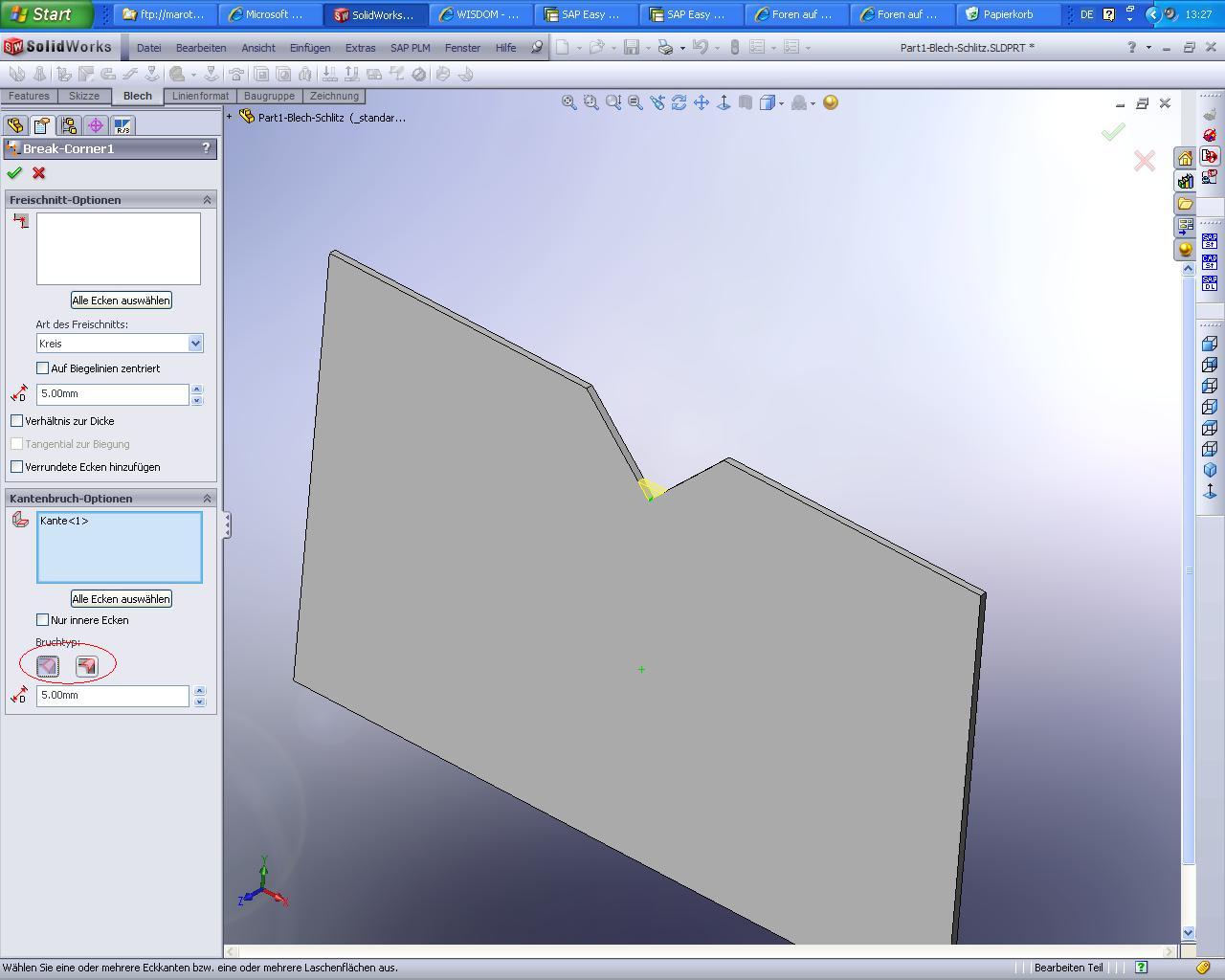Open the Print dropdown arrow
The width and height of the screenshot is (1225, 980).
[x=682, y=48]
